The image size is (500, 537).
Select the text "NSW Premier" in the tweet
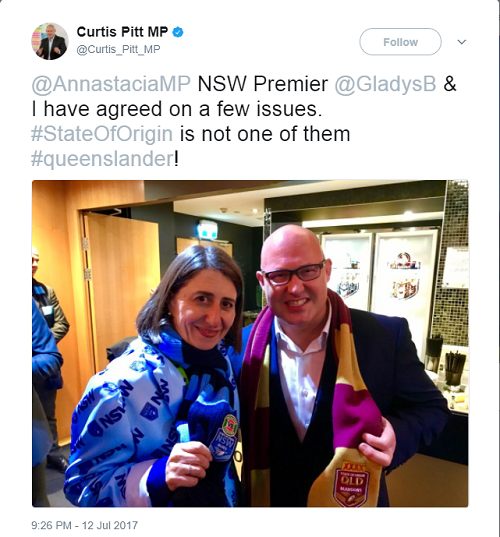[x=263, y=84]
